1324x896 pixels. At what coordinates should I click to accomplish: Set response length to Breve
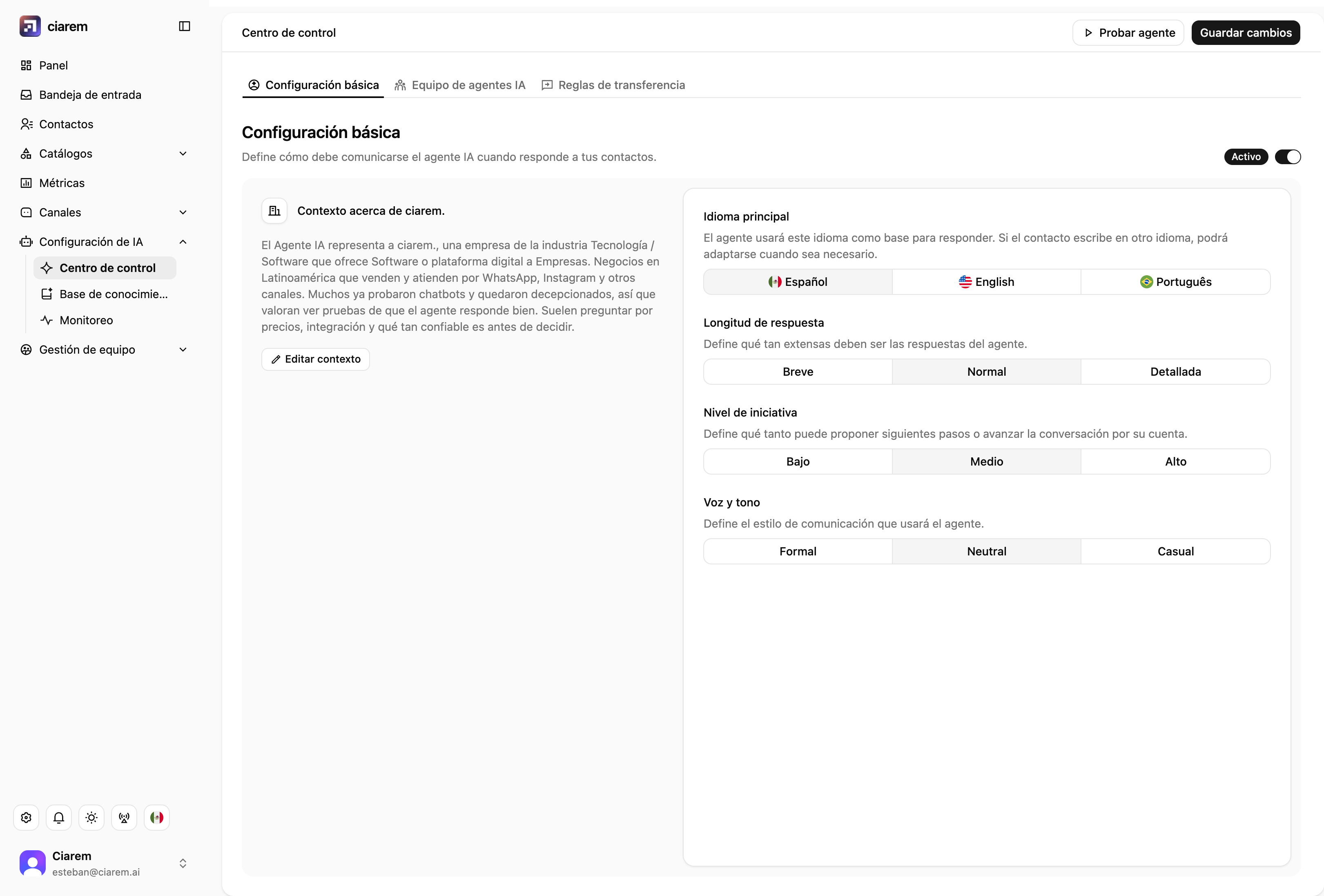798,371
